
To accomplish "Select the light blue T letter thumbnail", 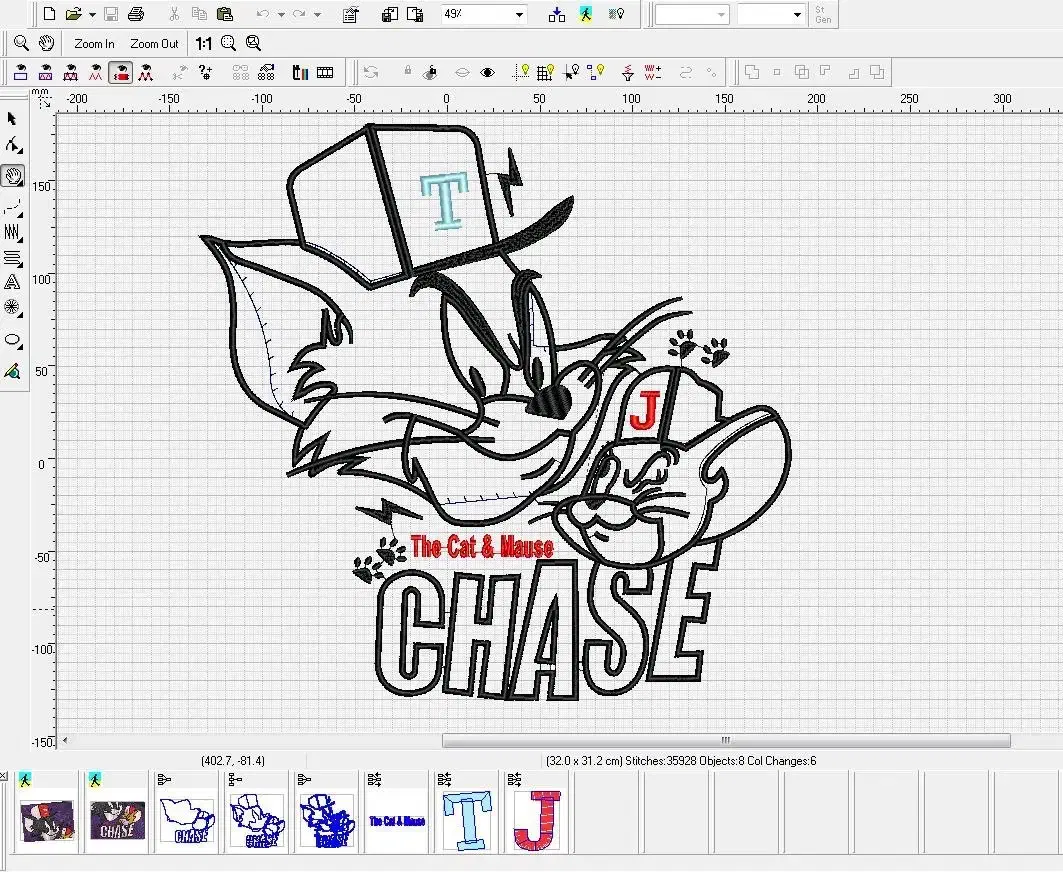I will (468, 821).
